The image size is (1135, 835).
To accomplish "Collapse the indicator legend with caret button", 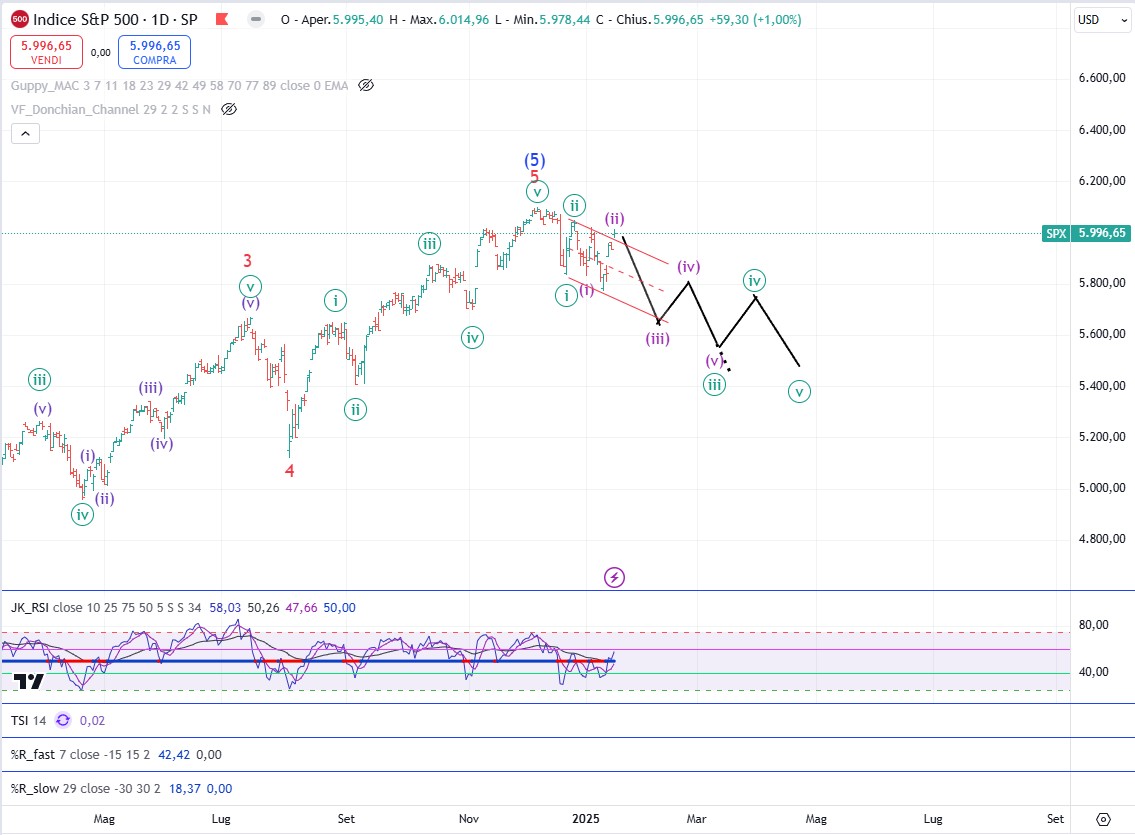I will tap(25, 134).
